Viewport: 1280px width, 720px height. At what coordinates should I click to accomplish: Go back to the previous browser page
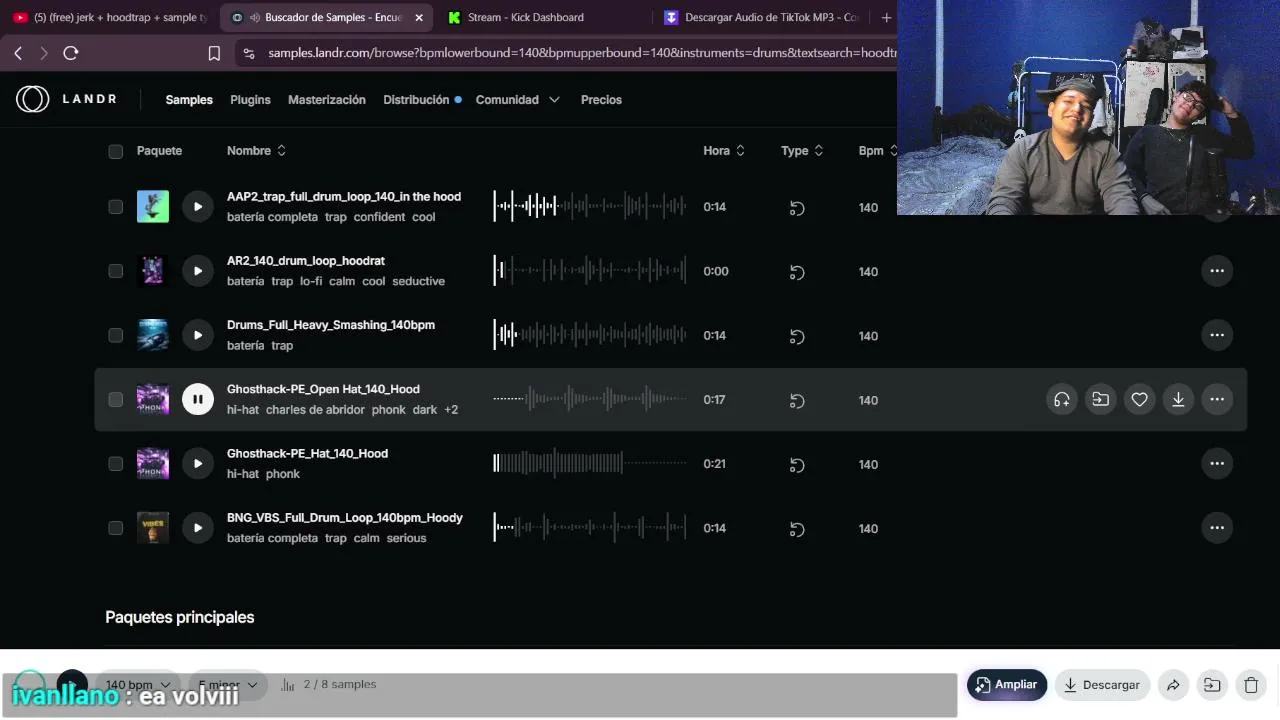point(18,53)
